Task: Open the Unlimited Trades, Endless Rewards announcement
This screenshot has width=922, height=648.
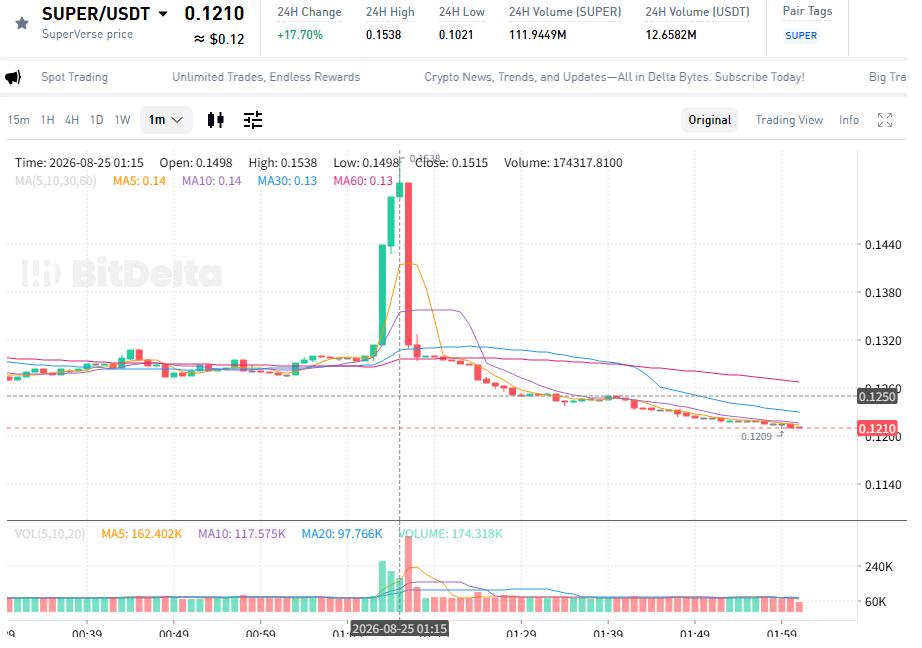Action: point(266,77)
